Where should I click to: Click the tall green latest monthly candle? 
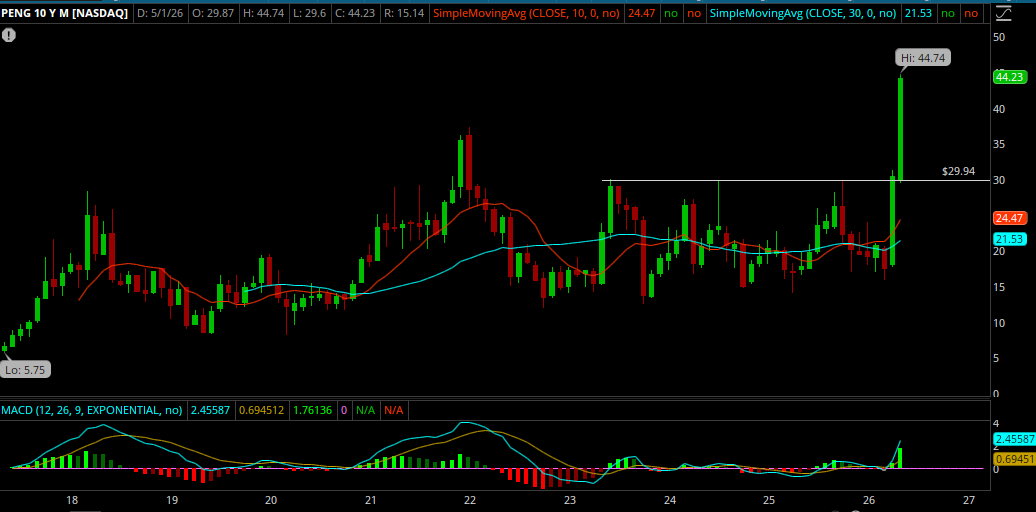901,129
